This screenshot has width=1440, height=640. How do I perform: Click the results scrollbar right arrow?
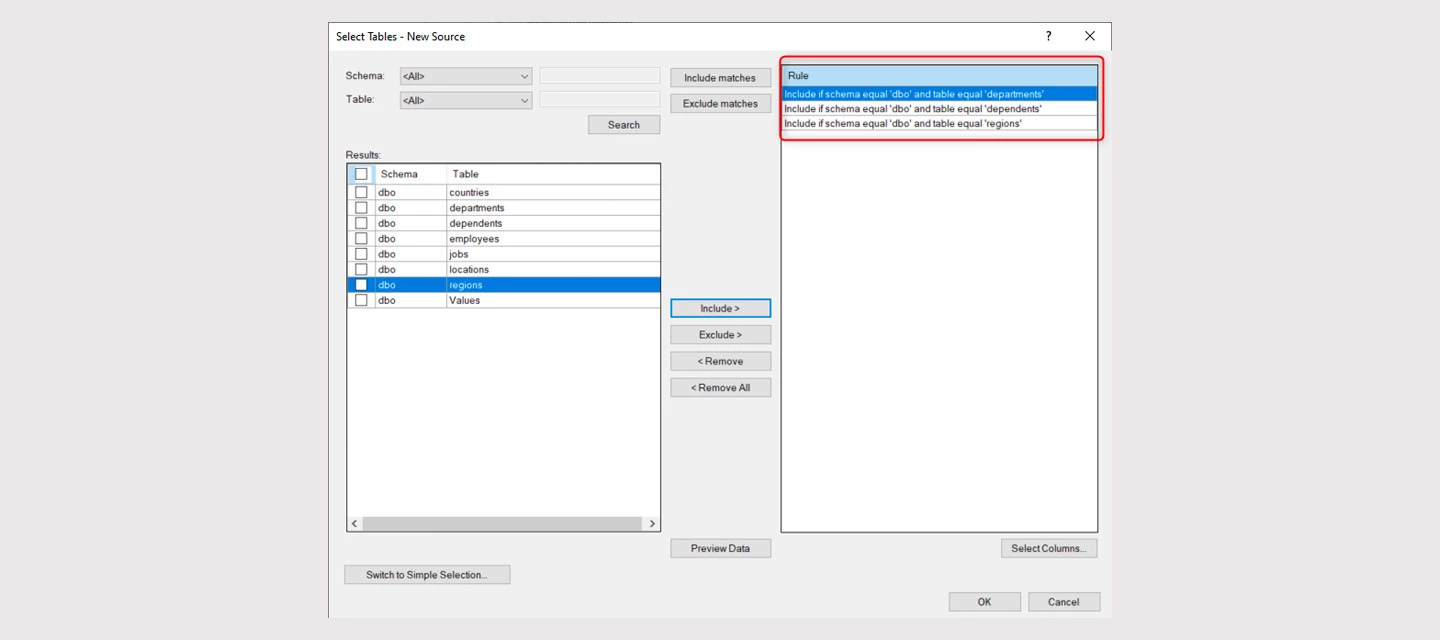(652, 524)
